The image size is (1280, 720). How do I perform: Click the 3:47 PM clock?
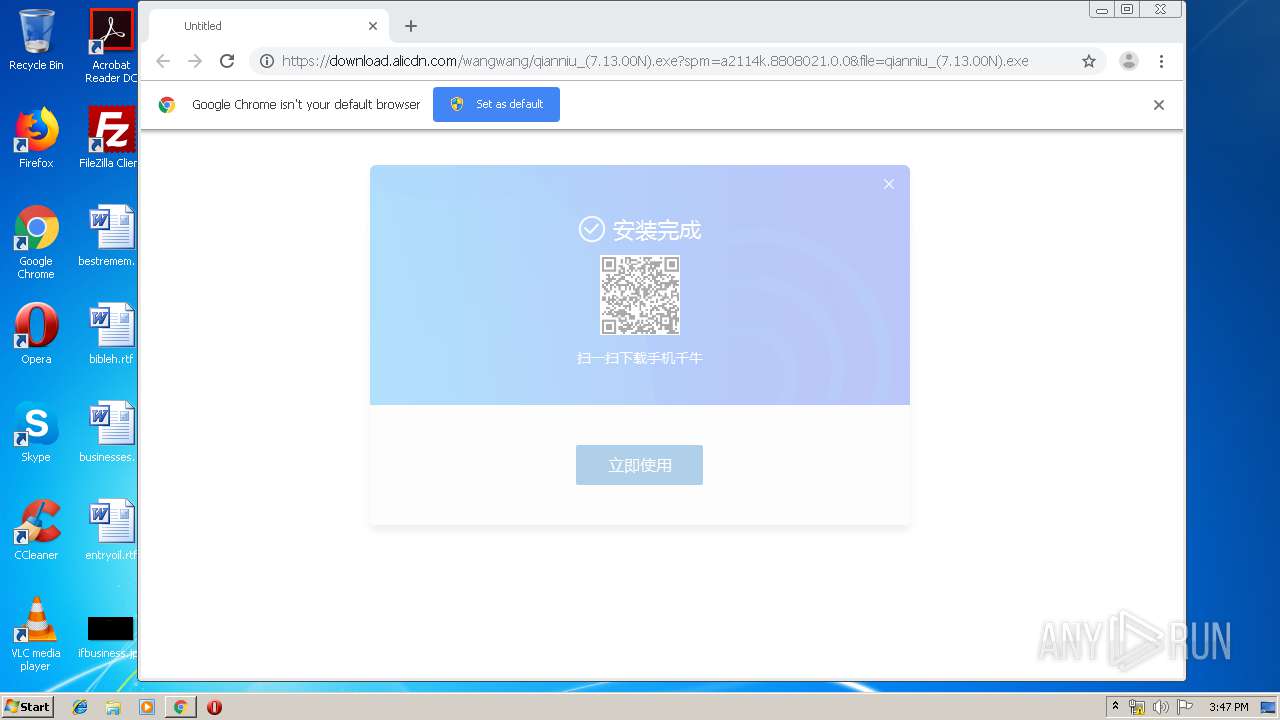[1228, 707]
